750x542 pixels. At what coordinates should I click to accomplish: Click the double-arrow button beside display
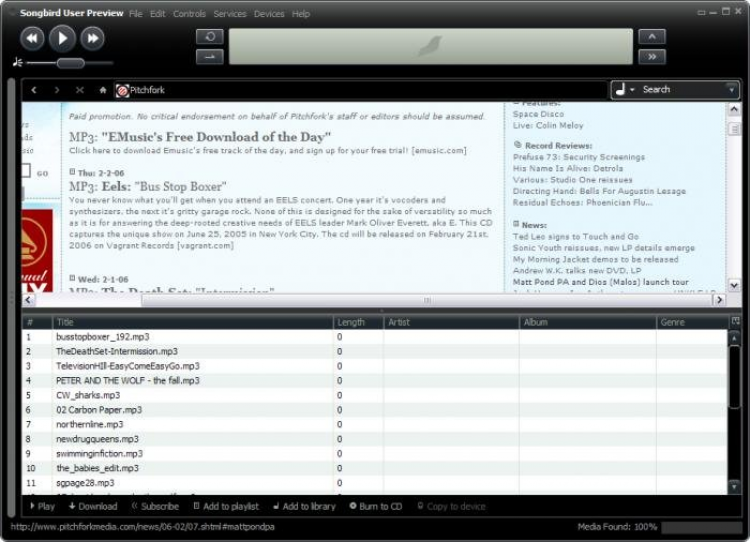click(x=651, y=57)
